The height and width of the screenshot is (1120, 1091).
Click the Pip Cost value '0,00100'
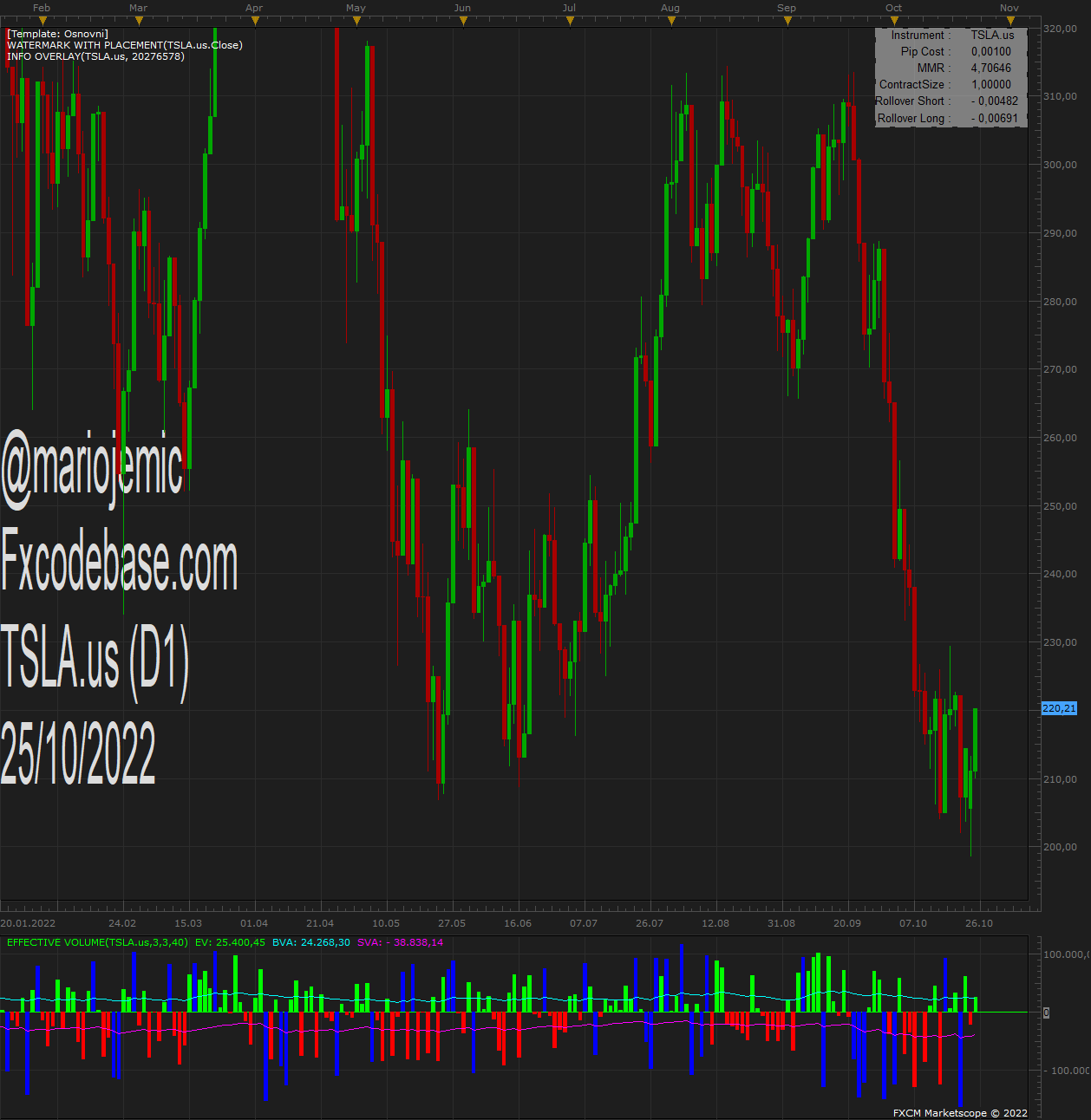coord(991,51)
